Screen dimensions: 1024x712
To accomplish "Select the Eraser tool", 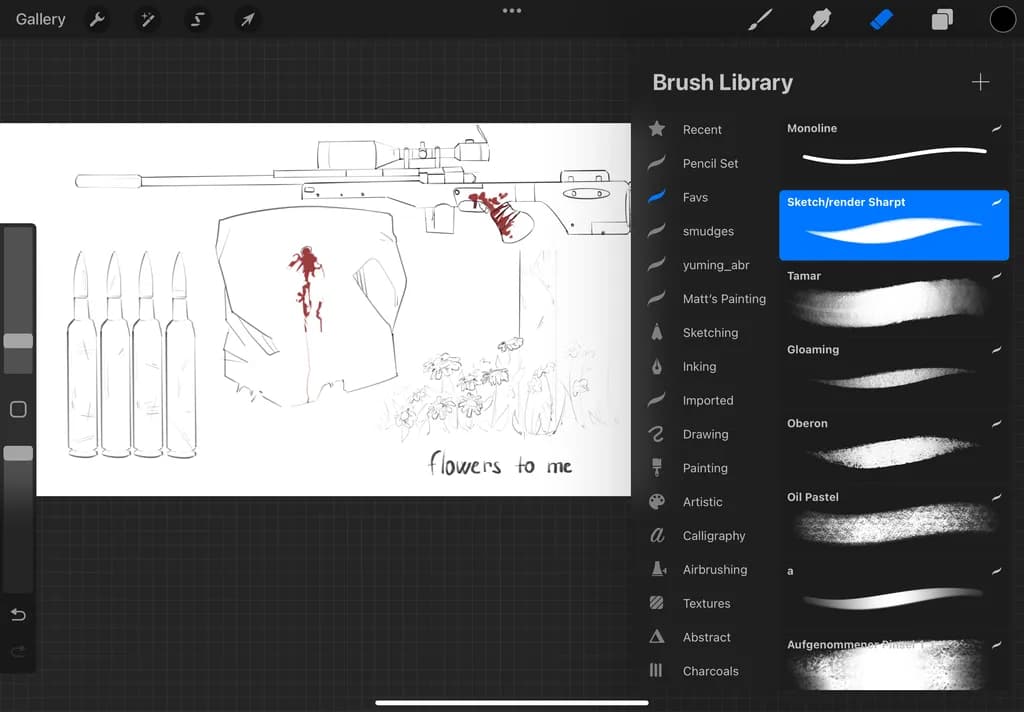I will pyautogui.click(x=881, y=20).
